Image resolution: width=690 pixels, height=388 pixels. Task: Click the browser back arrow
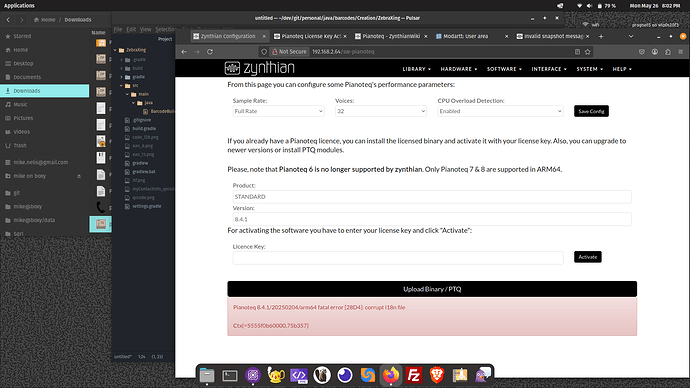pos(184,52)
